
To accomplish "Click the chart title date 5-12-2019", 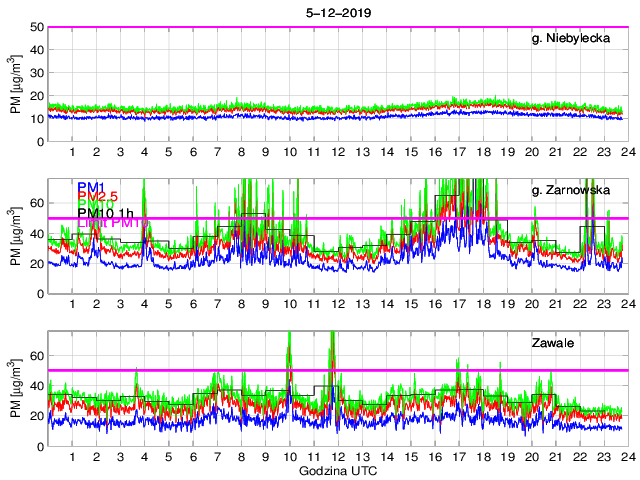I will (335, 12).
